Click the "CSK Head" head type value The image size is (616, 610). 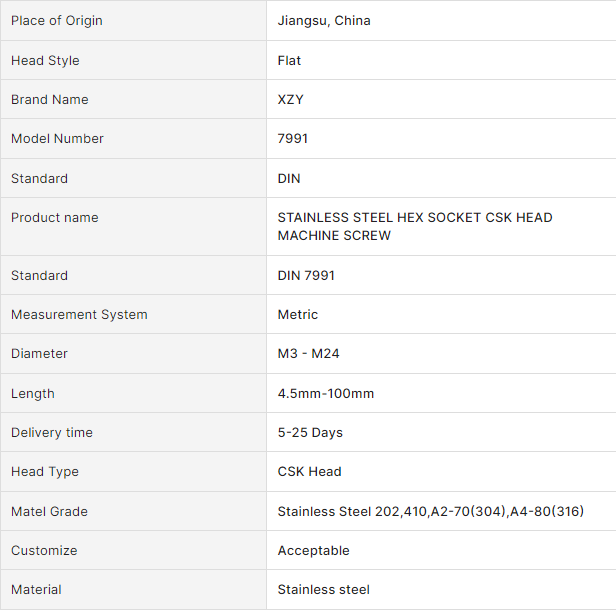point(310,471)
